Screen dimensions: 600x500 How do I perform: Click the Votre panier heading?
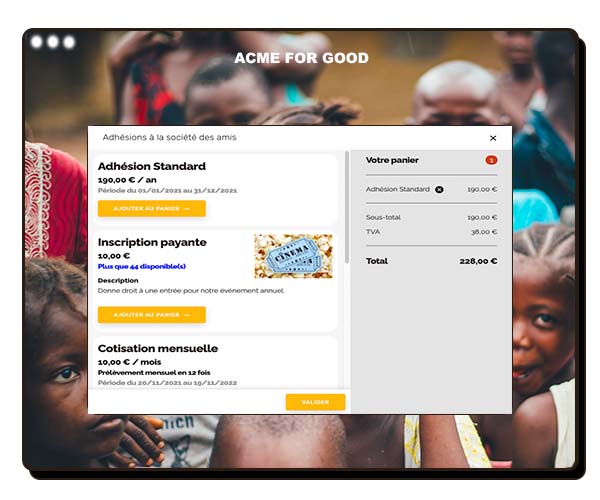point(392,160)
